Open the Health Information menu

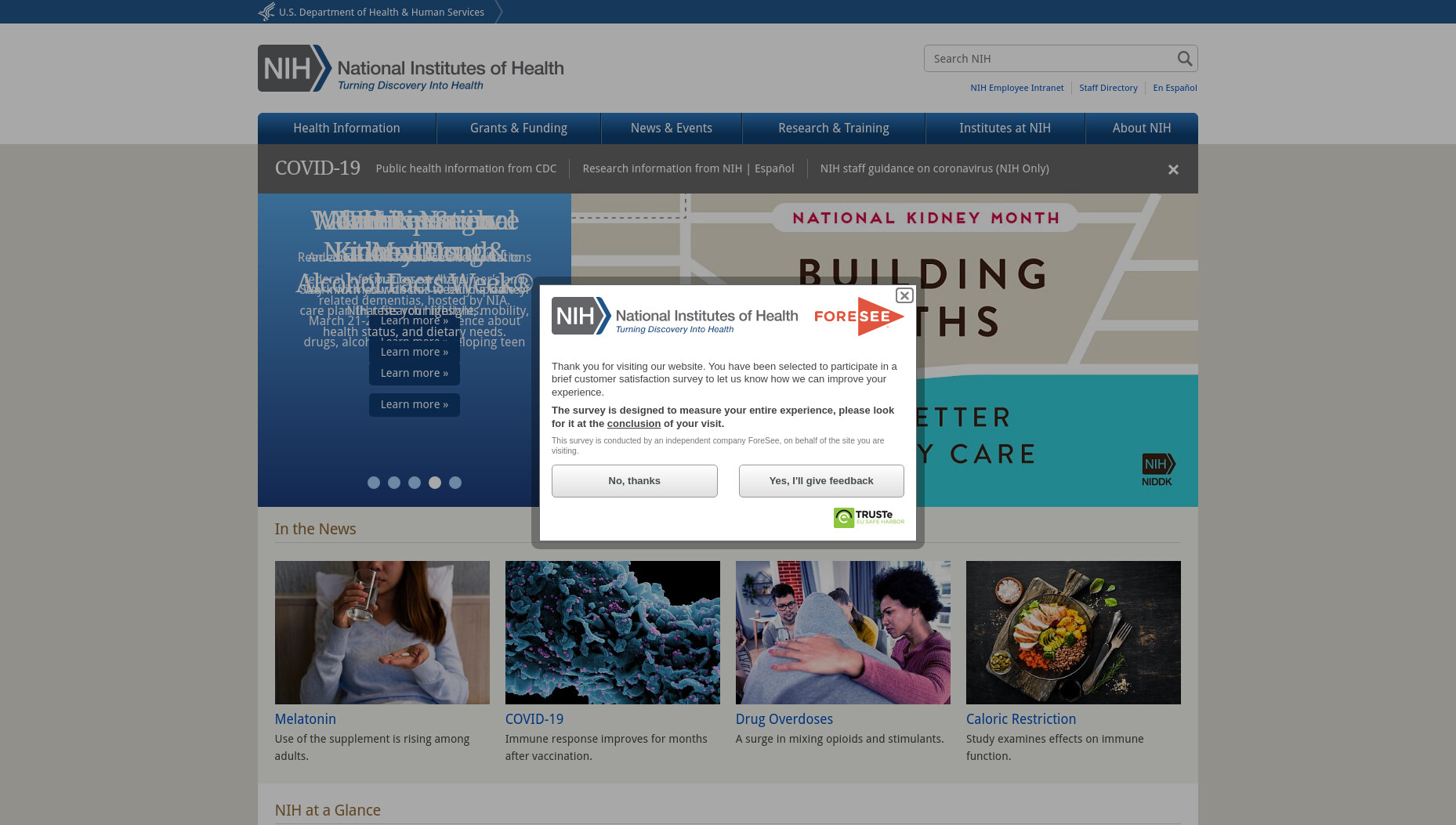(x=346, y=128)
